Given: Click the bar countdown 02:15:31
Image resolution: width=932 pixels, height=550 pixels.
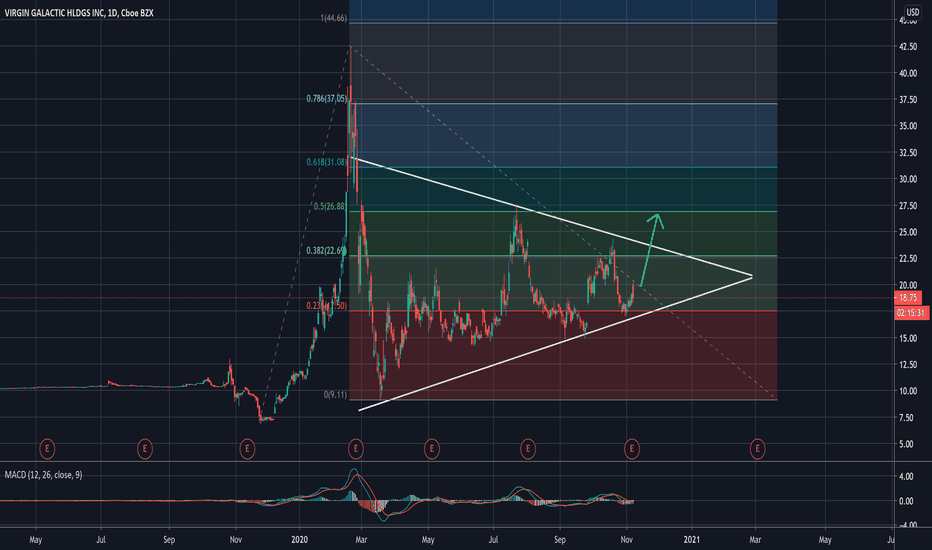Looking at the screenshot, I should click(911, 312).
